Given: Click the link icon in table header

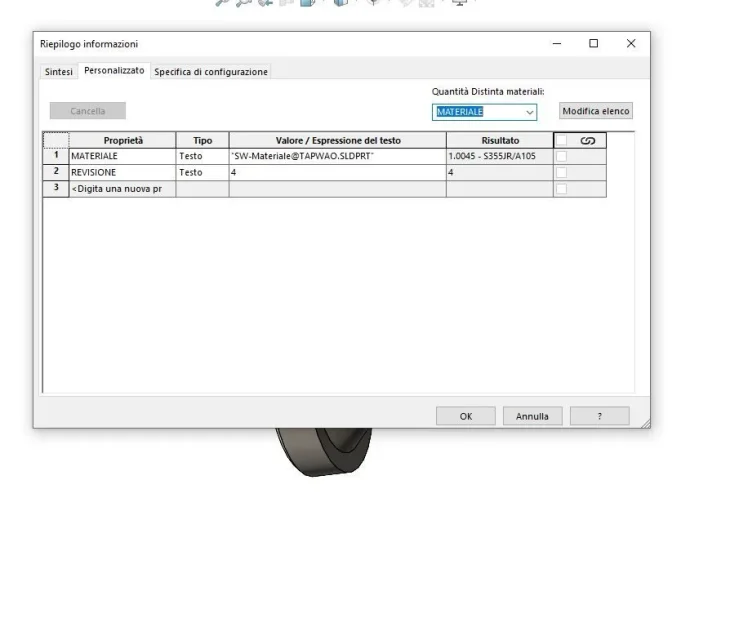Looking at the screenshot, I should point(588,141).
